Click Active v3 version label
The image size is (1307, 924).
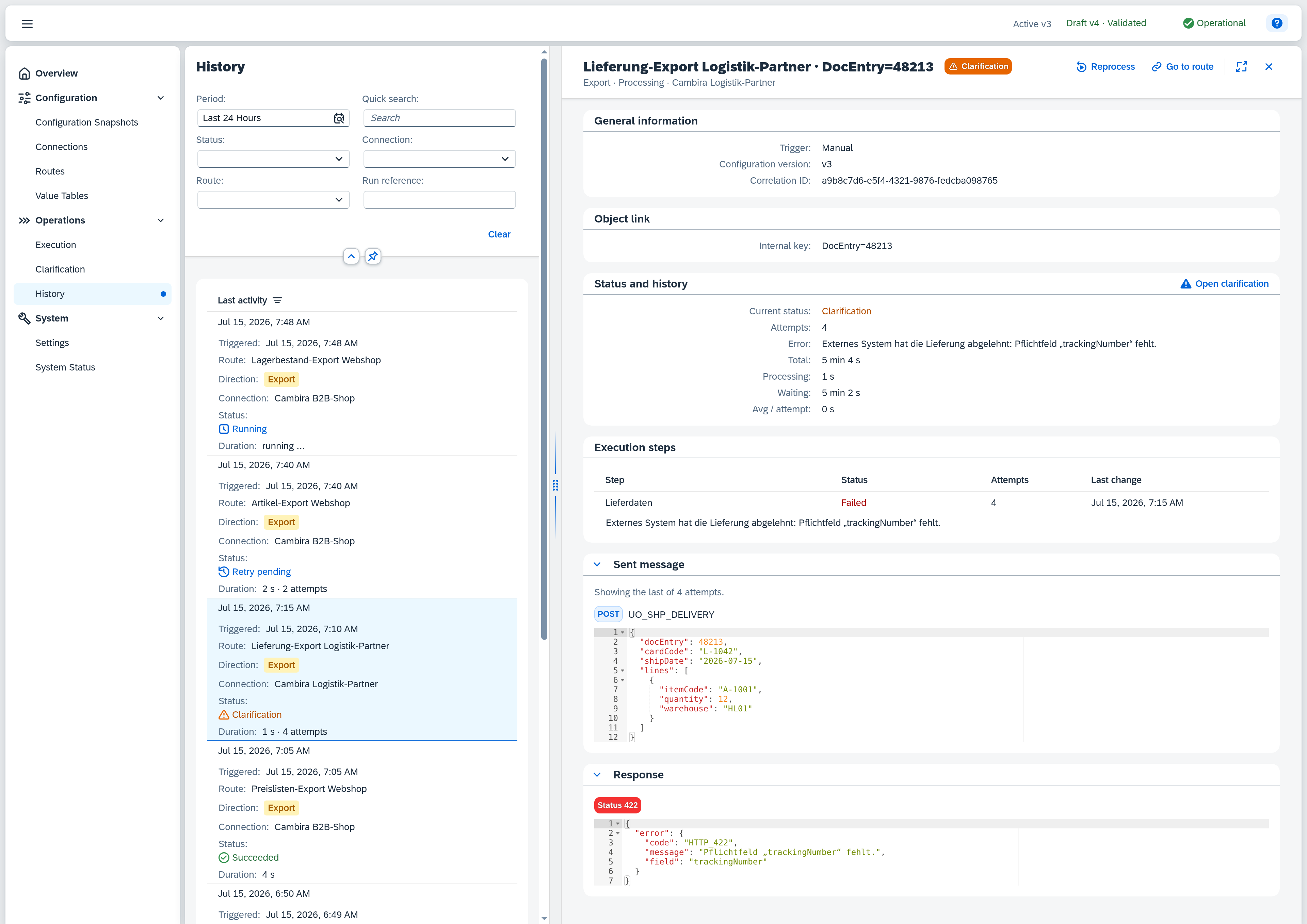(1032, 24)
